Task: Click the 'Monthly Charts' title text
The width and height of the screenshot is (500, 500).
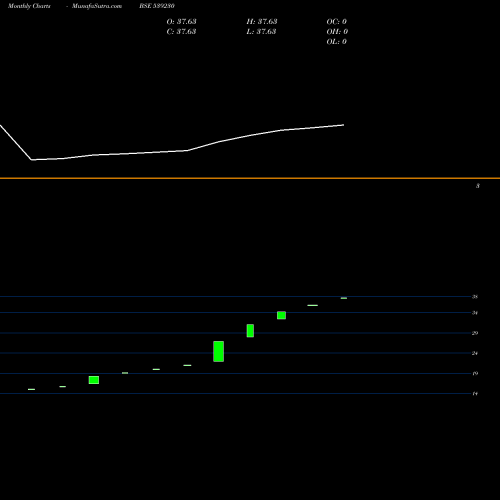Action: click(29, 6)
